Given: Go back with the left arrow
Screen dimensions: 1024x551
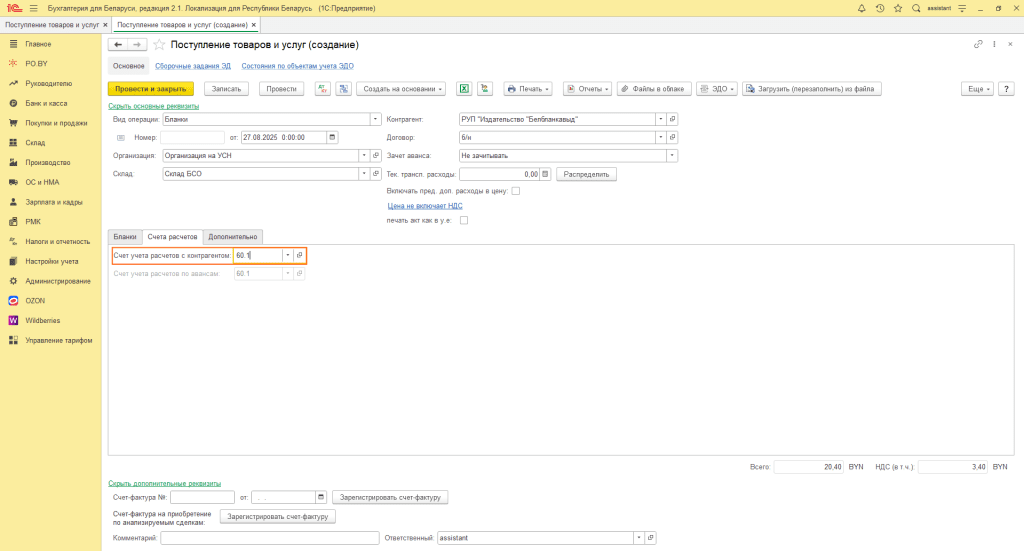Looking at the screenshot, I should [118, 44].
